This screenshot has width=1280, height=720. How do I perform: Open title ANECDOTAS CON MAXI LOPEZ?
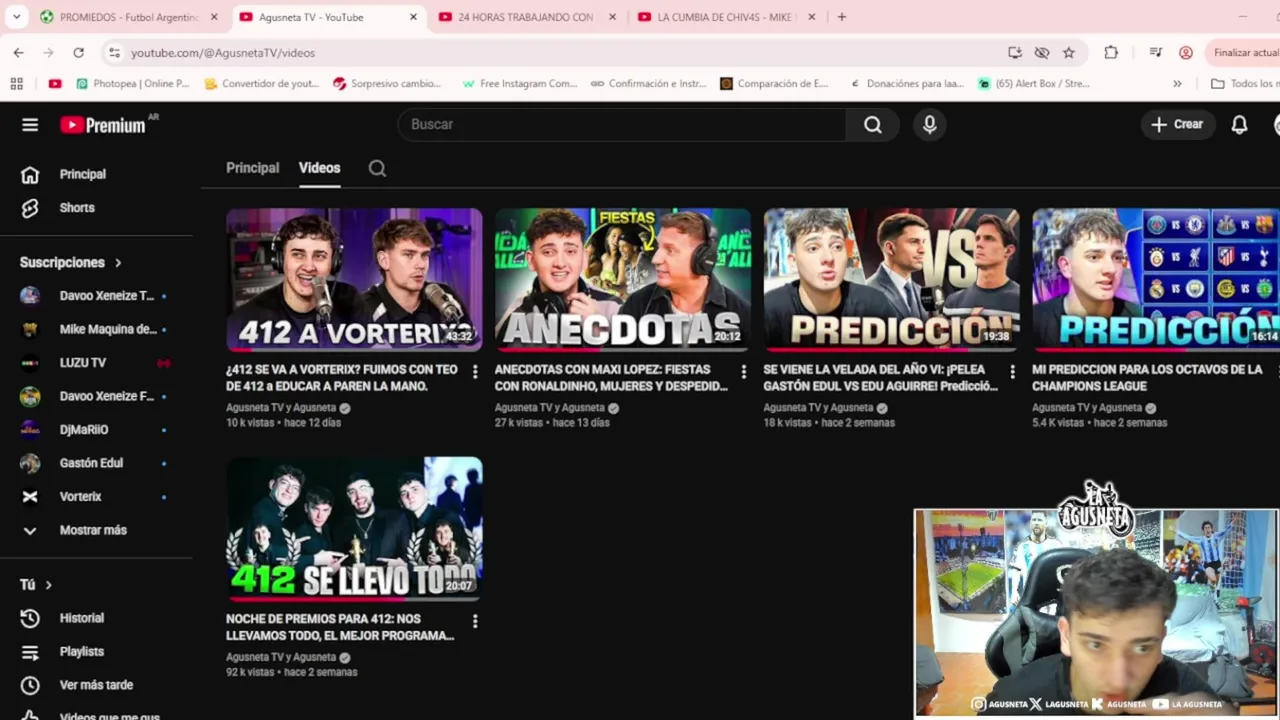point(611,378)
